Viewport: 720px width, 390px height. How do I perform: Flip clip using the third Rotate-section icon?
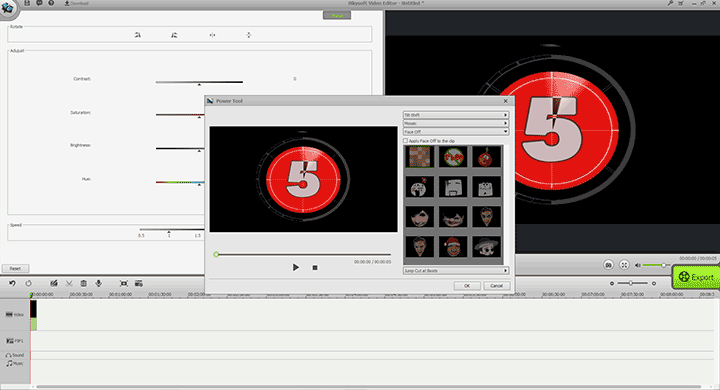pos(212,35)
